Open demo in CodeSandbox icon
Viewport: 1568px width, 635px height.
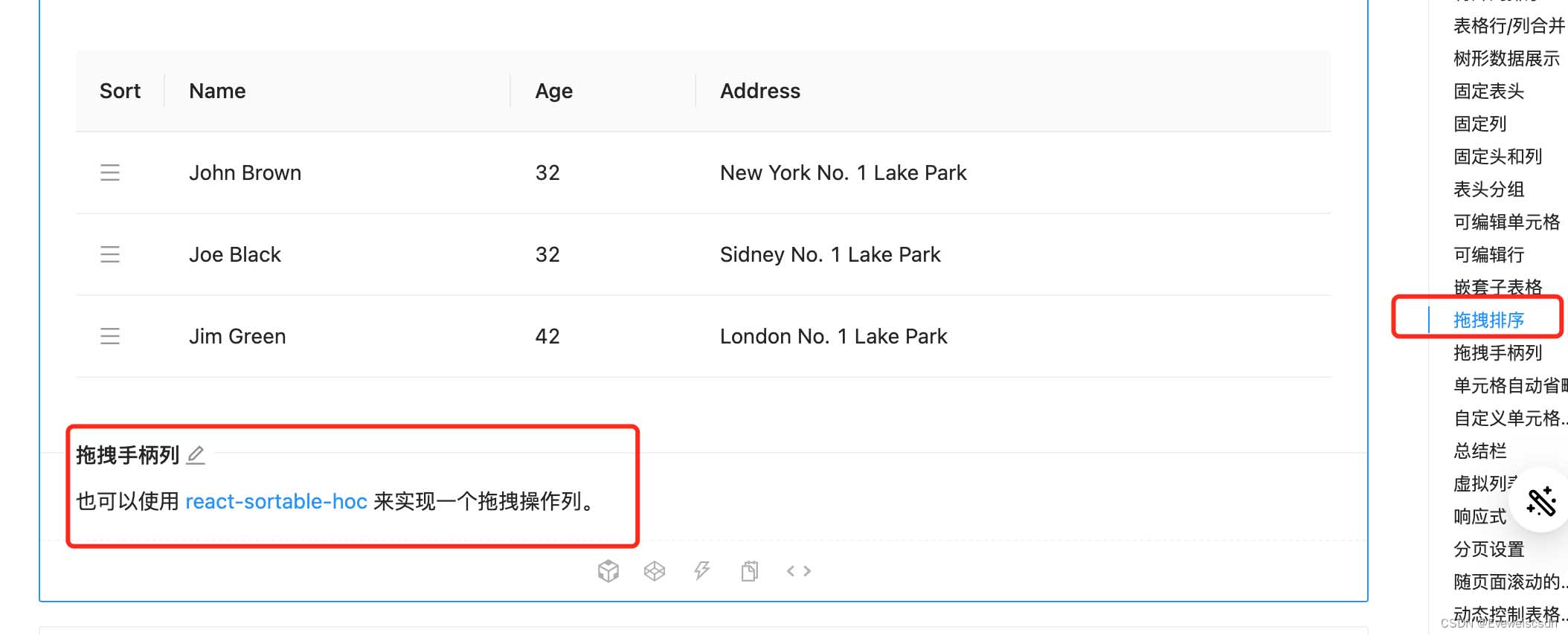click(x=608, y=571)
